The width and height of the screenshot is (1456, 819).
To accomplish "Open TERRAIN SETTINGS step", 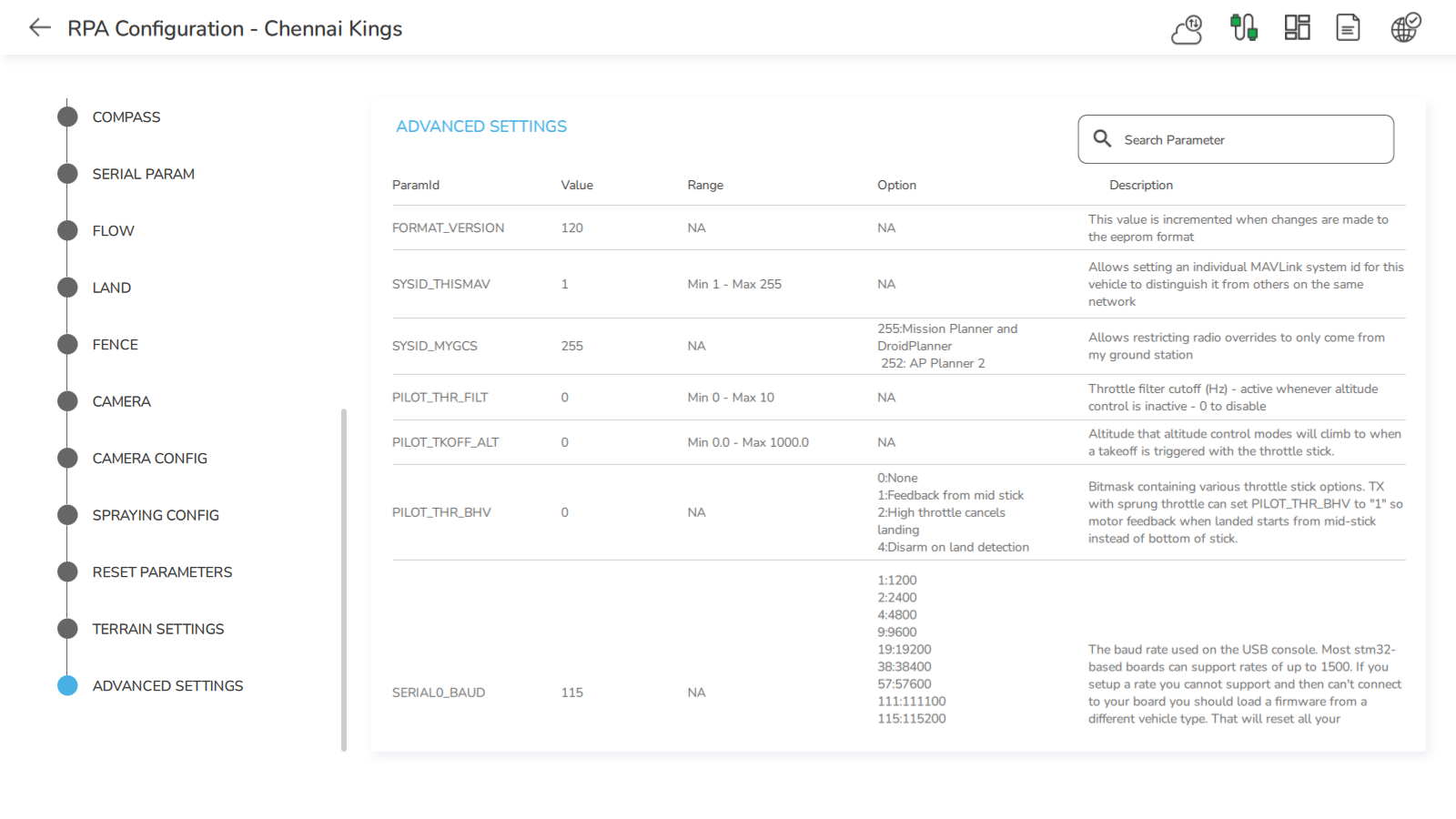I will [157, 629].
